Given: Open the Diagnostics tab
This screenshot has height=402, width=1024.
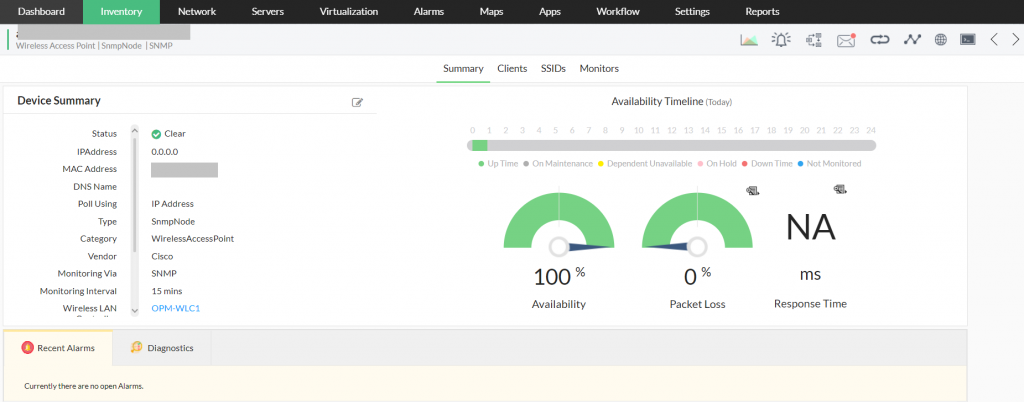Looking at the screenshot, I should tap(162, 348).
